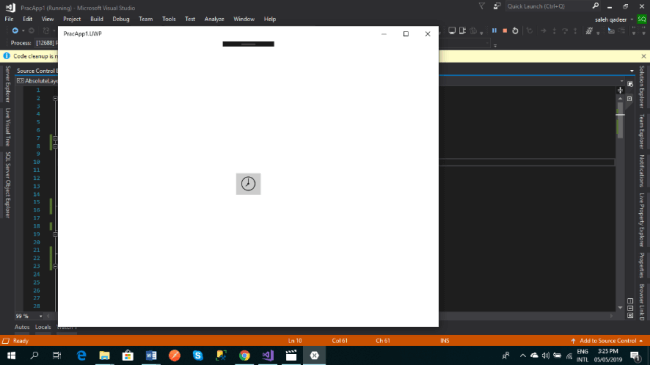The width and height of the screenshot is (650, 365).
Task: Open the Live Property Explorer side tab
Action: coord(642,220)
